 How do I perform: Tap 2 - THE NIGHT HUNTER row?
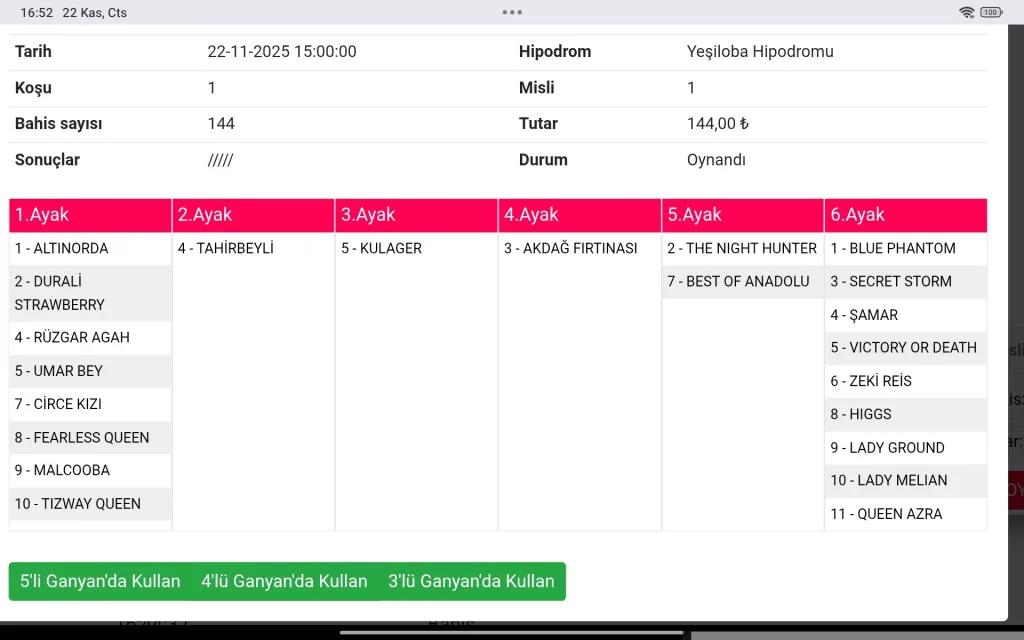point(742,248)
